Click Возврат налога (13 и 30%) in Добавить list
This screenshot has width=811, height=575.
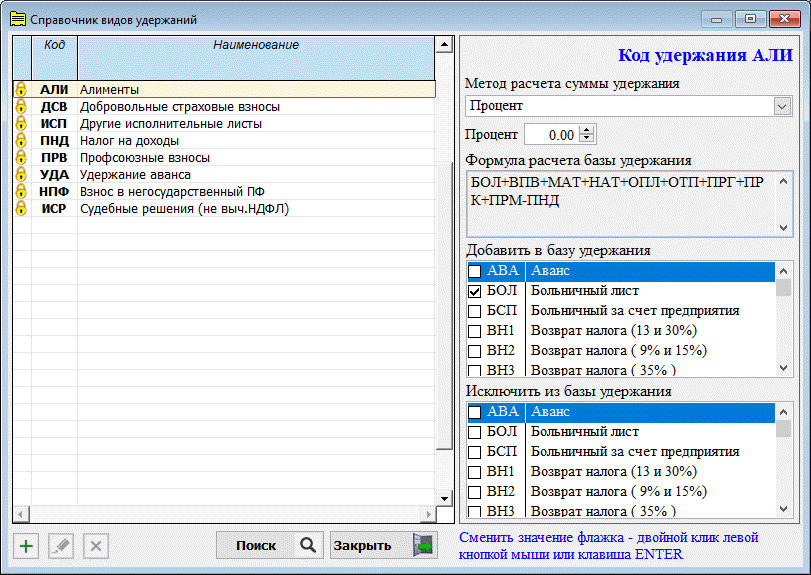613,330
